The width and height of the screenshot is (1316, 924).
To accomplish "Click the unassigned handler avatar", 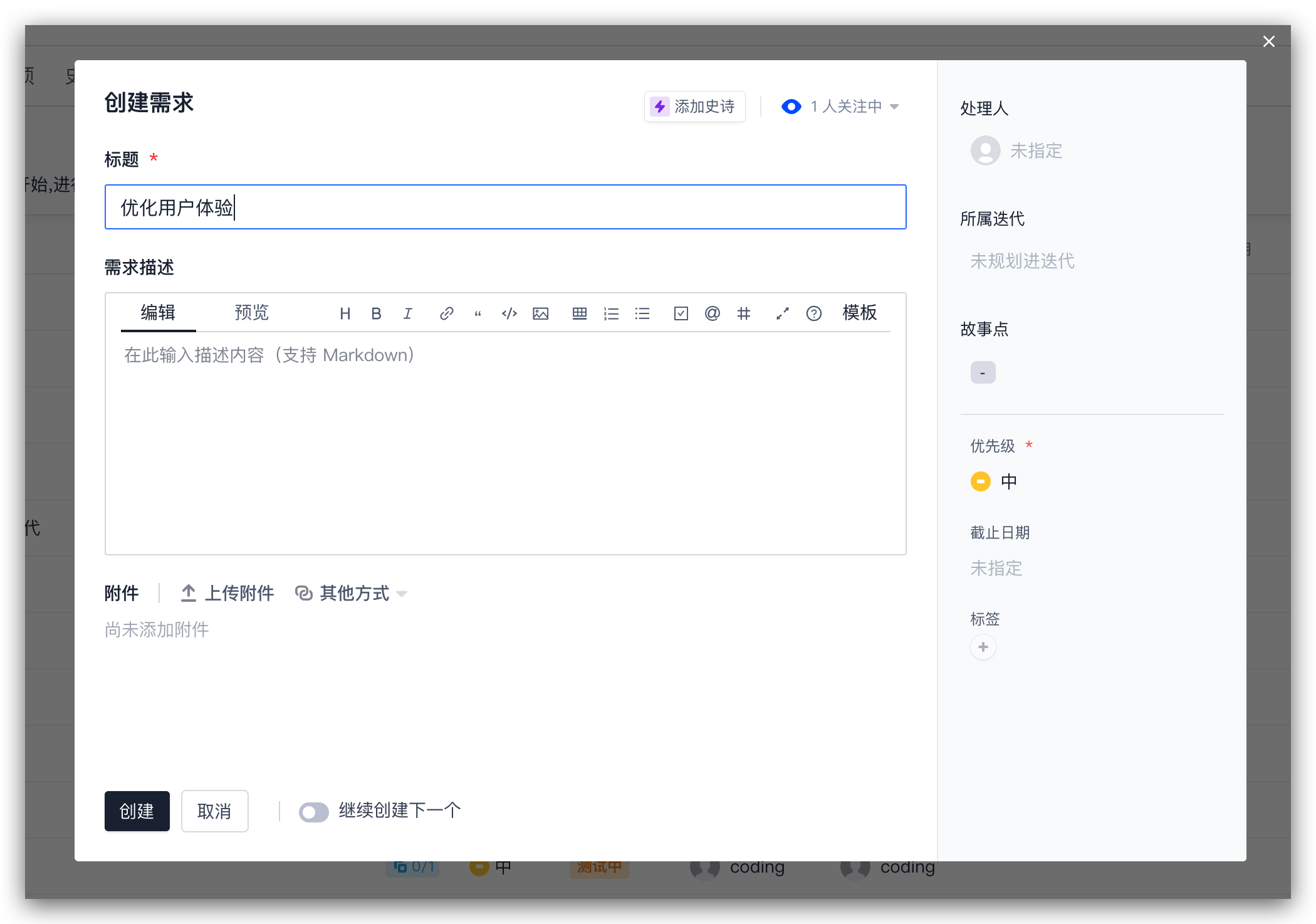I will 986,150.
